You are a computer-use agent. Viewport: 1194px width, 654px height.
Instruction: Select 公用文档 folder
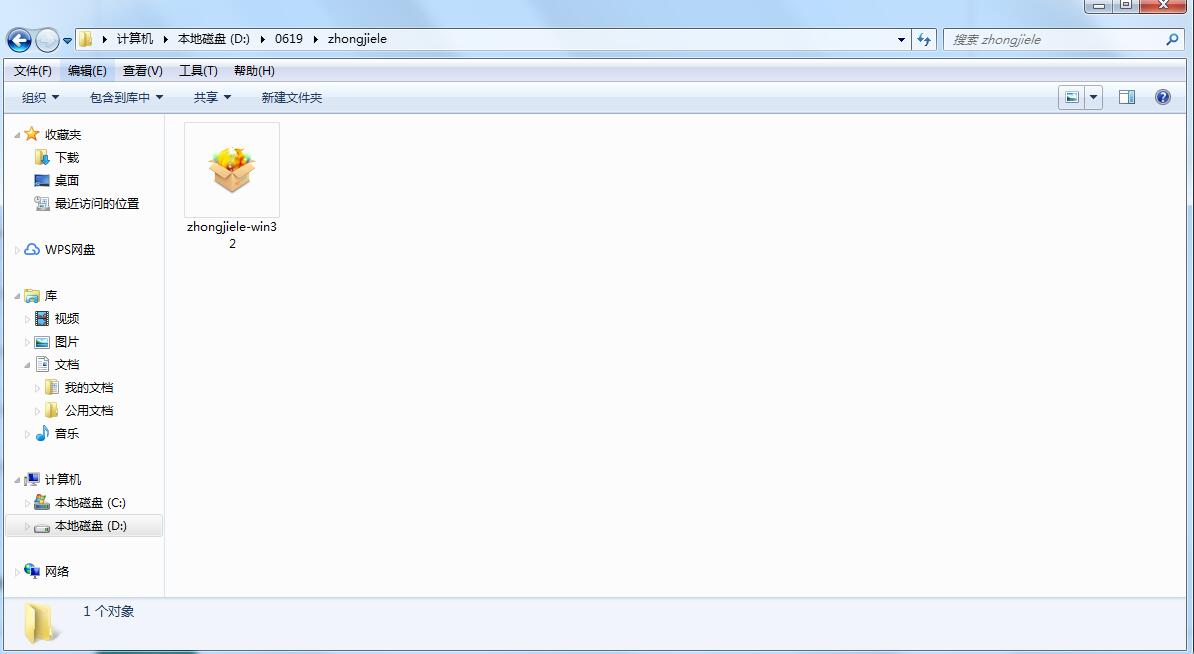click(89, 410)
